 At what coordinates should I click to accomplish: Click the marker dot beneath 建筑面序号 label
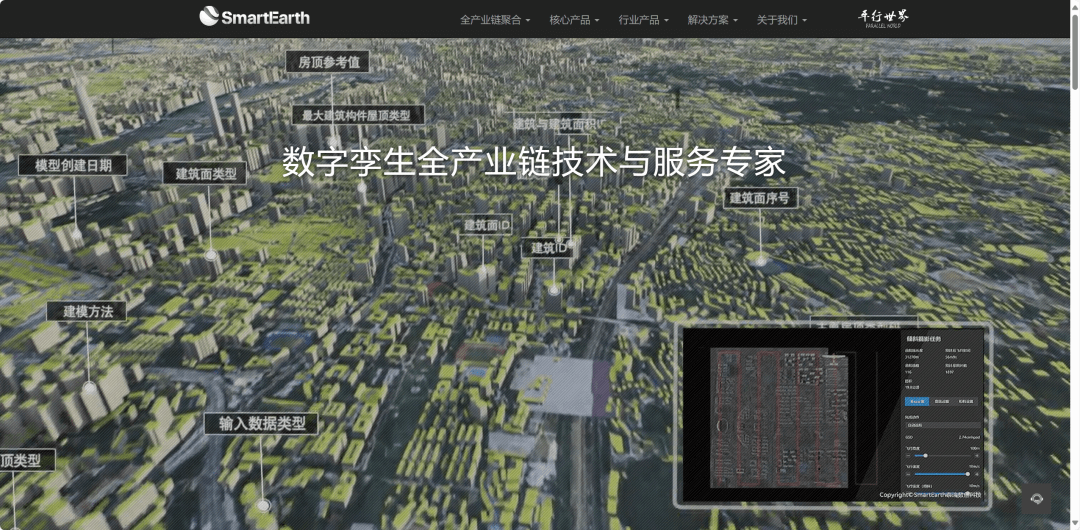(760, 261)
